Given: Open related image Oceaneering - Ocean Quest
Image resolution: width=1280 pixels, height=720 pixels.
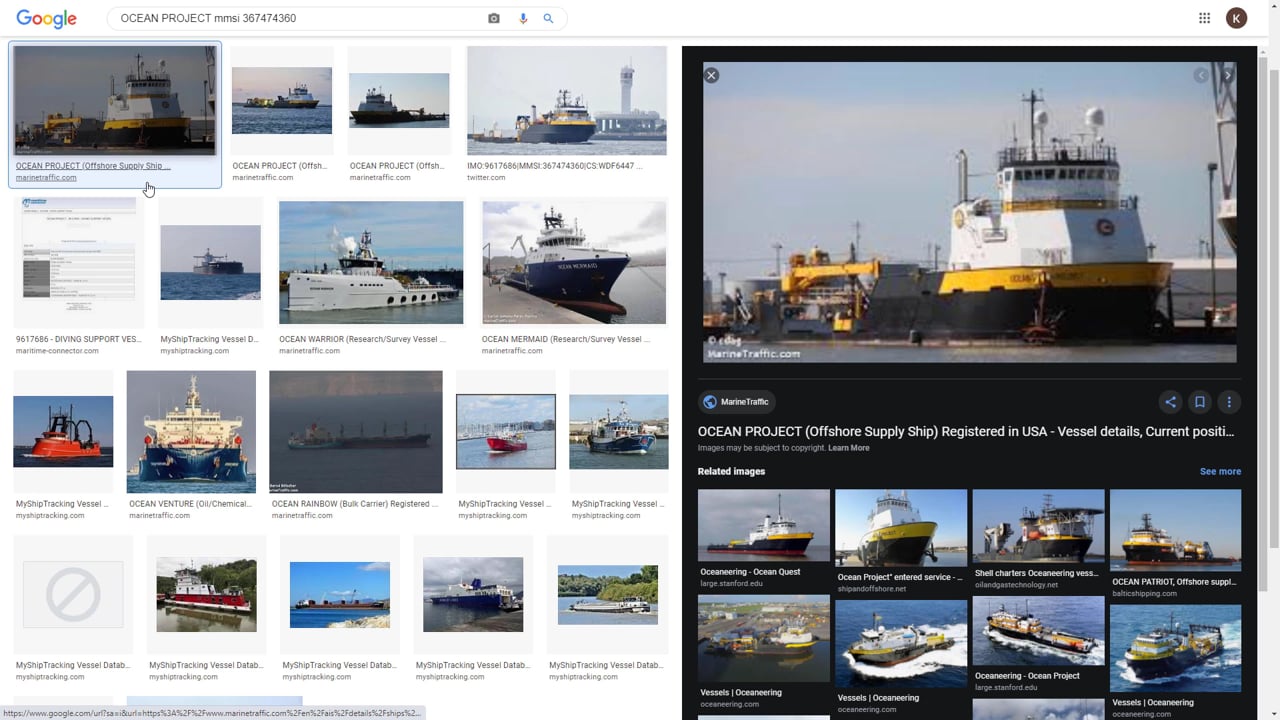Looking at the screenshot, I should 764,526.
